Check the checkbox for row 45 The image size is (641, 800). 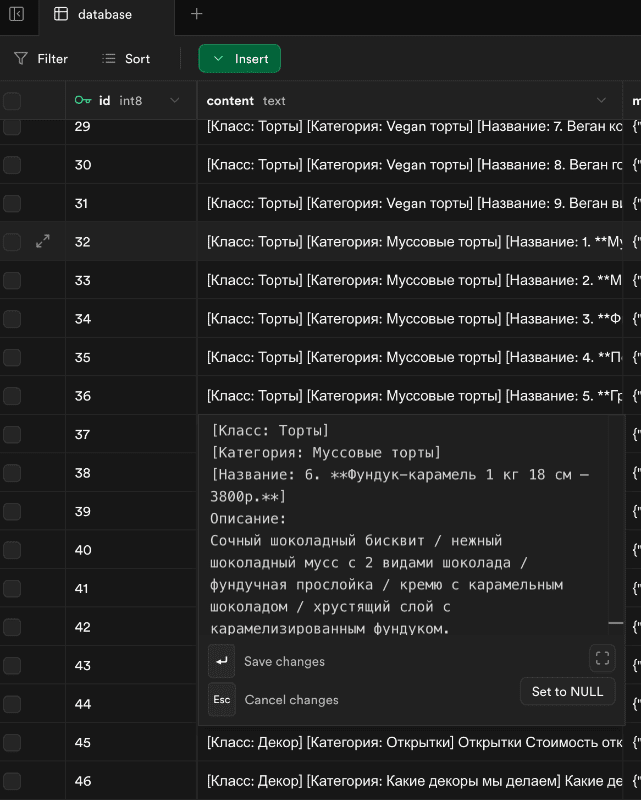pyautogui.click(x=12, y=743)
